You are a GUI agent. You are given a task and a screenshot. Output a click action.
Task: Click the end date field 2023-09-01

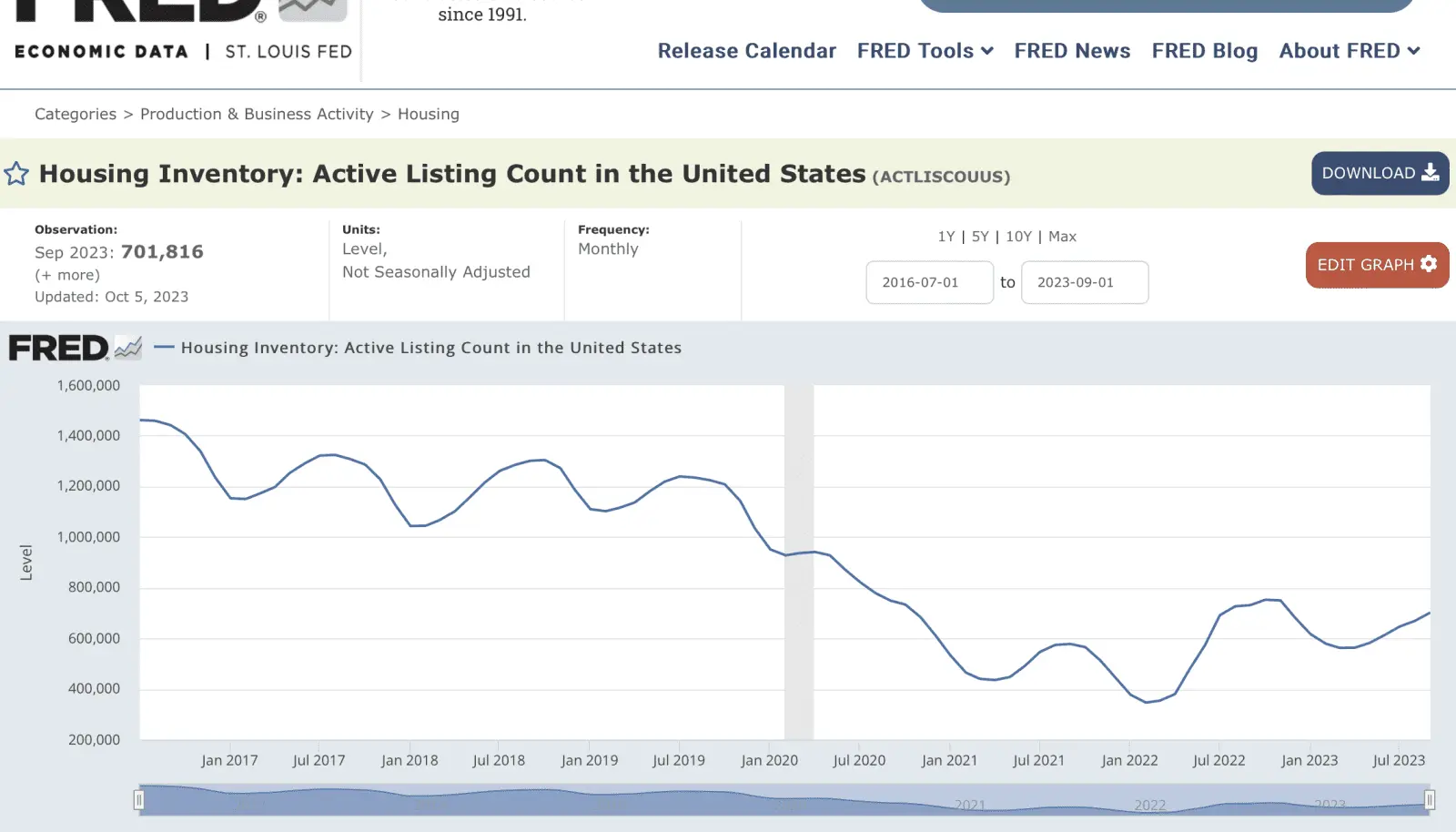(x=1084, y=282)
